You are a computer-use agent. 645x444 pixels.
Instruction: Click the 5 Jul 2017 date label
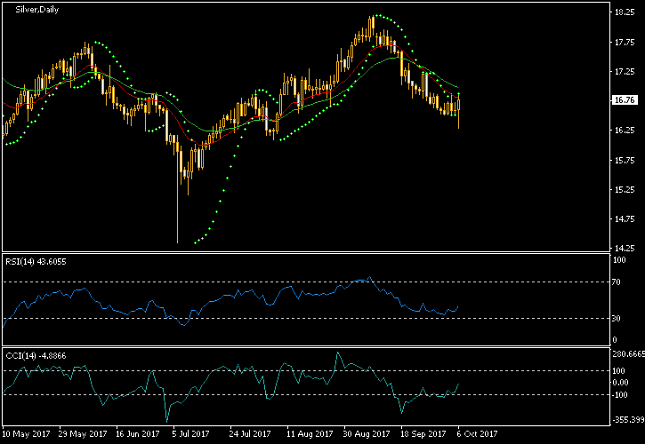(190, 434)
